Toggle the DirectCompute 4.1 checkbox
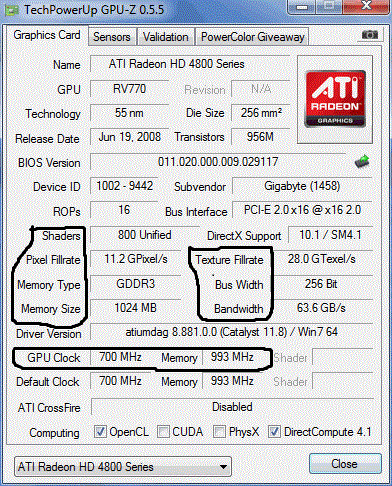 pos(274,432)
